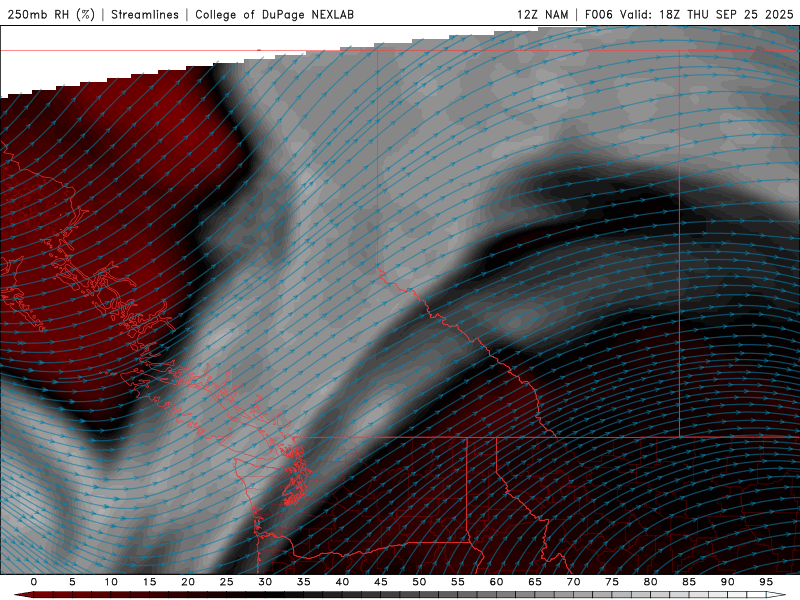Click the colorbar label '75'
This screenshot has height=600, width=800.
tap(612, 582)
